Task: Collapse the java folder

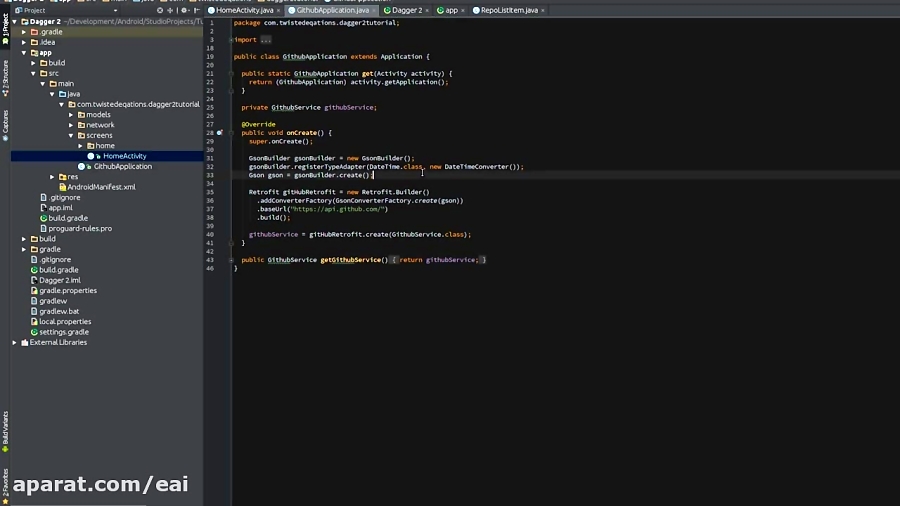Action: tap(52, 94)
